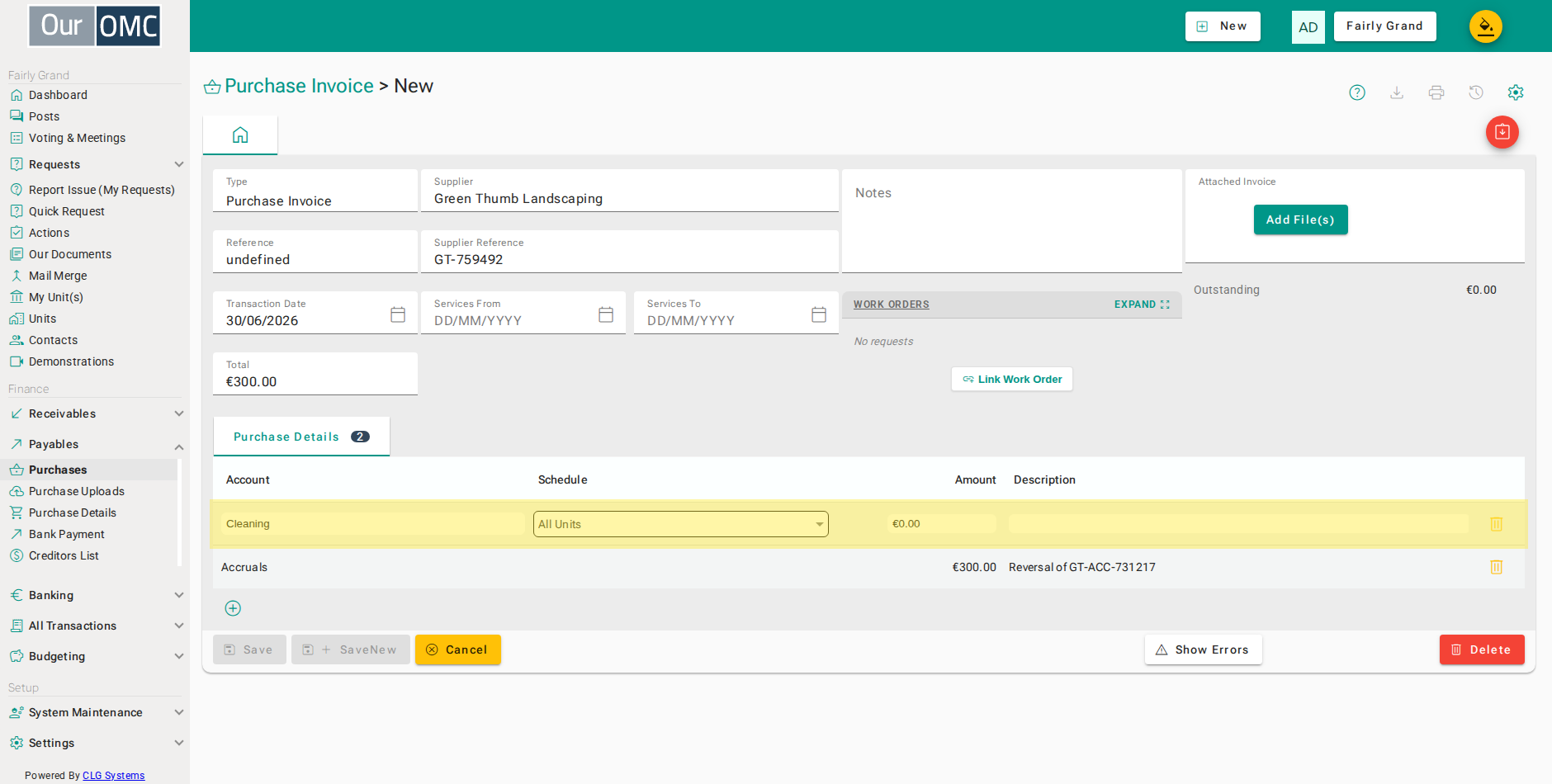
Task: Expand the Work Orders panel
Action: pyautogui.click(x=1142, y=305)
